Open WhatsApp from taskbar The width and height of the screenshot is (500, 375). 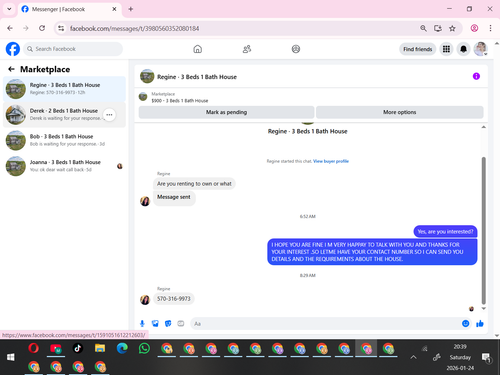144,349
